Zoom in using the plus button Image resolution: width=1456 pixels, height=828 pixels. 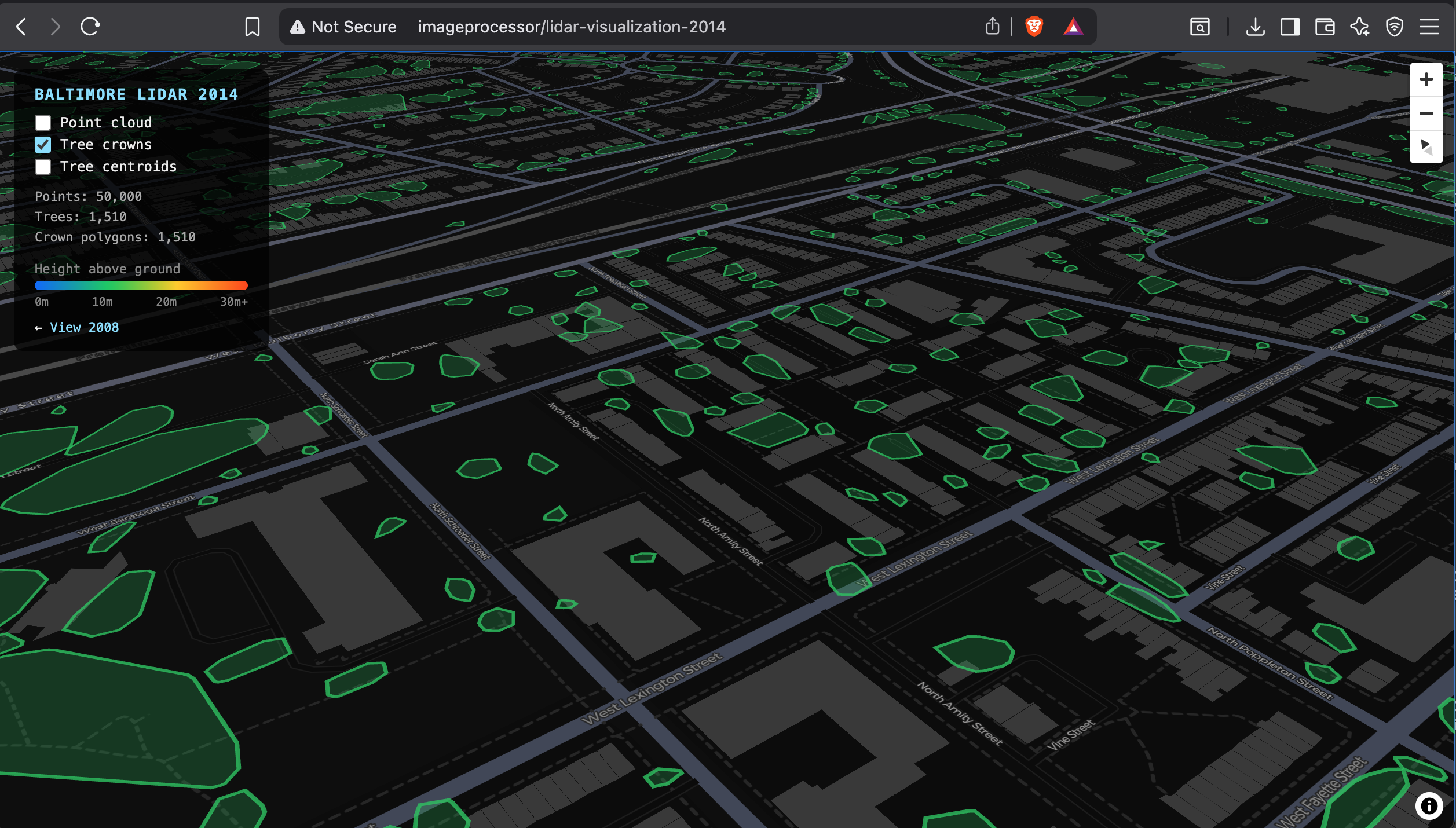click(1426, 79)
